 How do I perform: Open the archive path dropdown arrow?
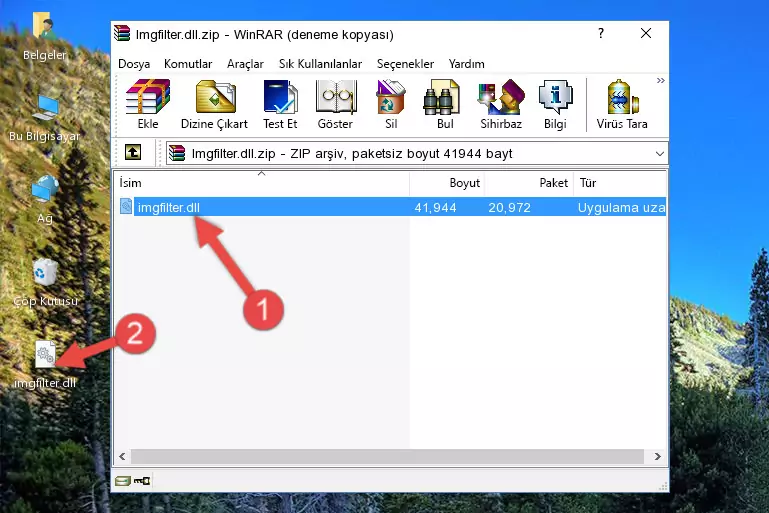tap(660, 154)
